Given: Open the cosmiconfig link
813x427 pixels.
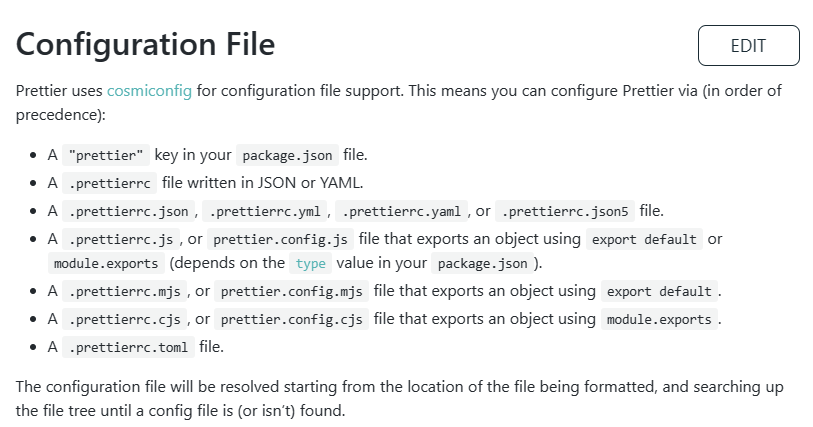Looking at the screenshot, I should pos(149,91).
